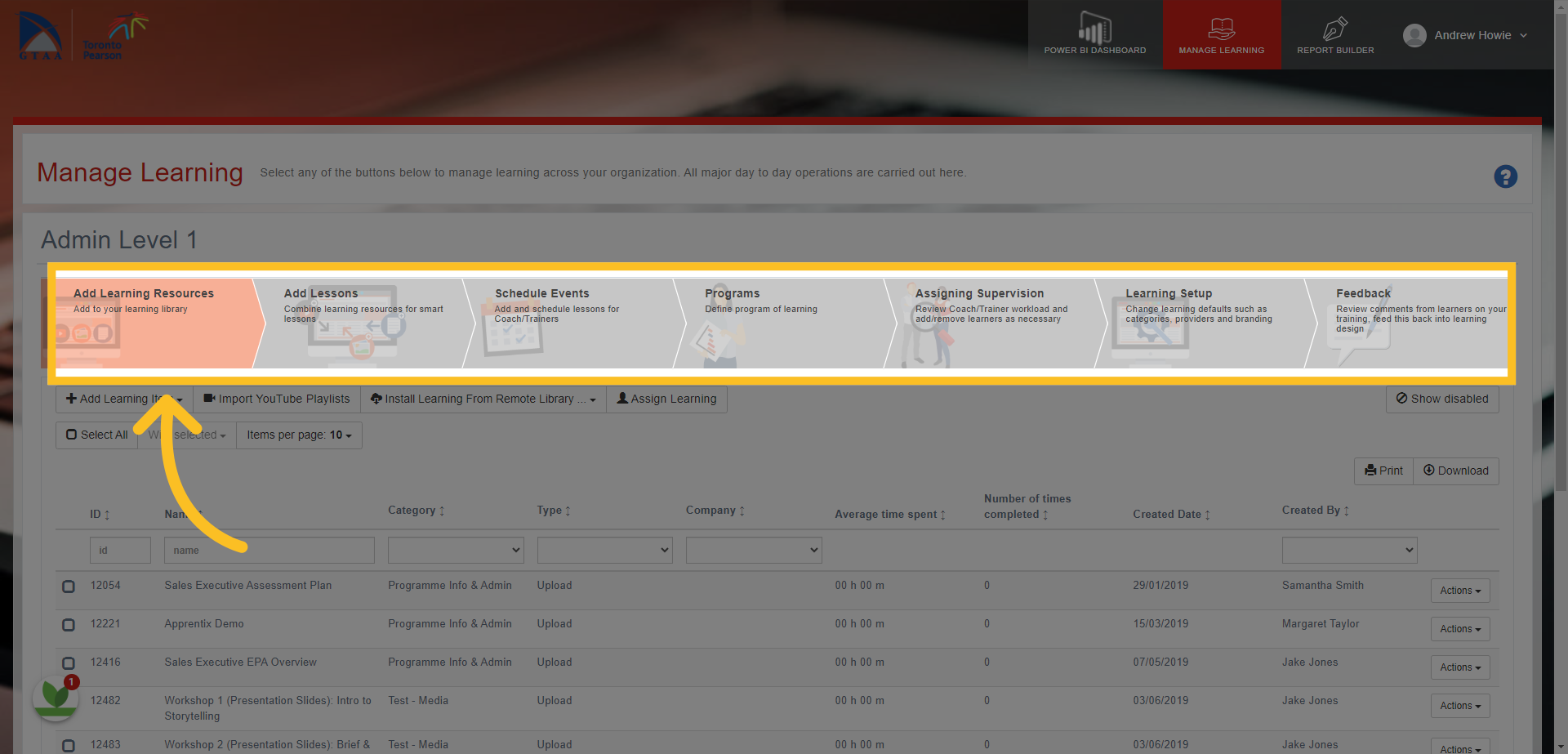Sort by Type column arrows
1568x754 pixels.
point(568,511)
